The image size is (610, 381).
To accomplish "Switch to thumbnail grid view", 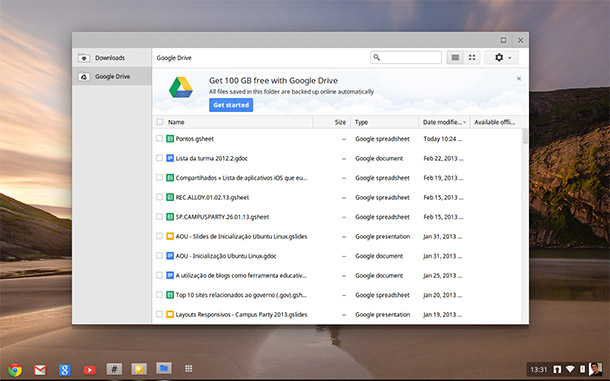I will click(x=472, y=58).
